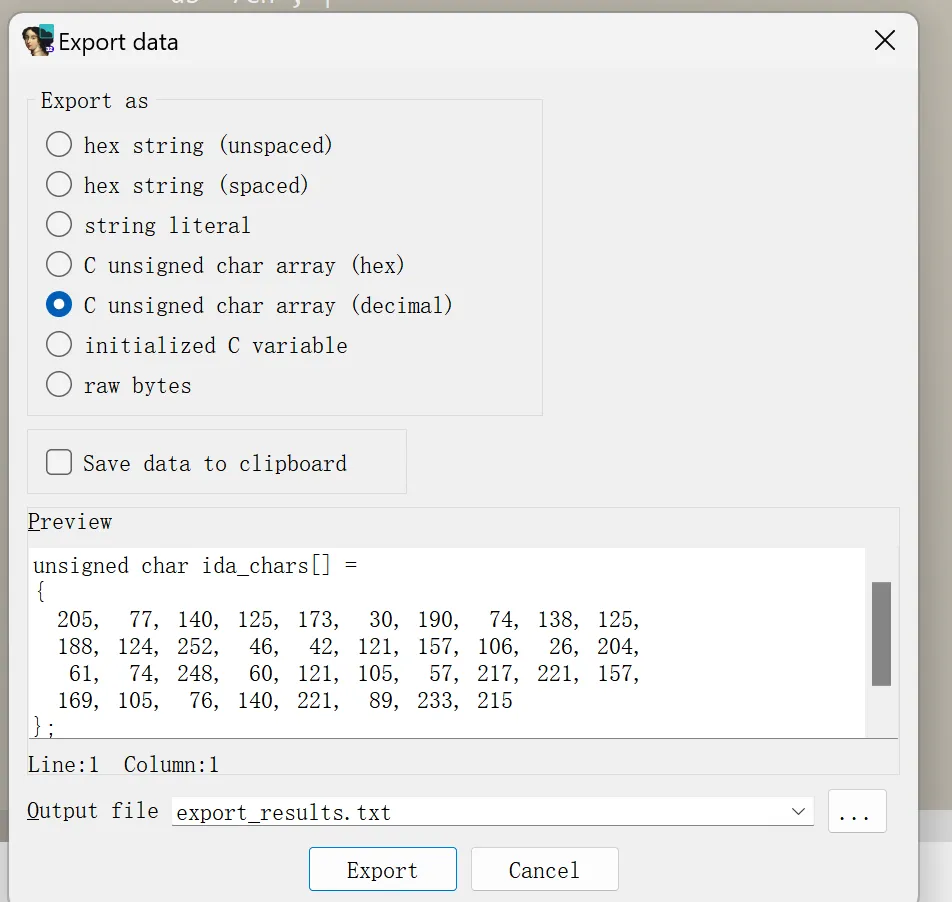Click the IDA icon in the title bar

coord(38,41)
